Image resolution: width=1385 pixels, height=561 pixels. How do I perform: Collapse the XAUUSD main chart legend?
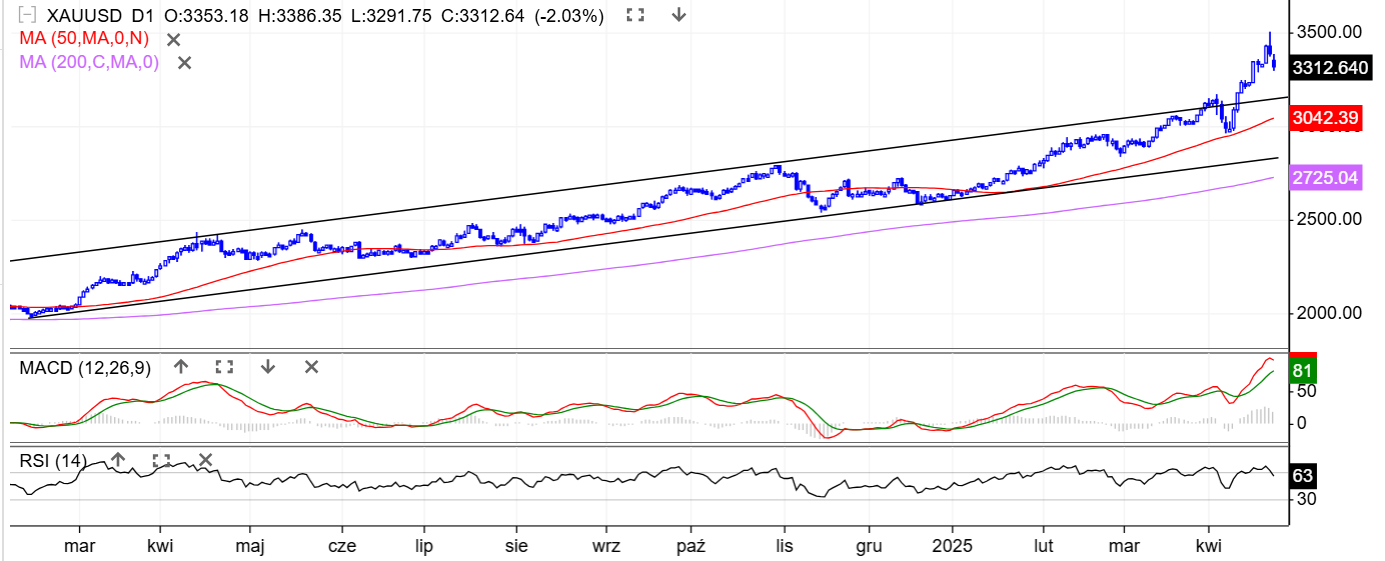tap(28, 16)
